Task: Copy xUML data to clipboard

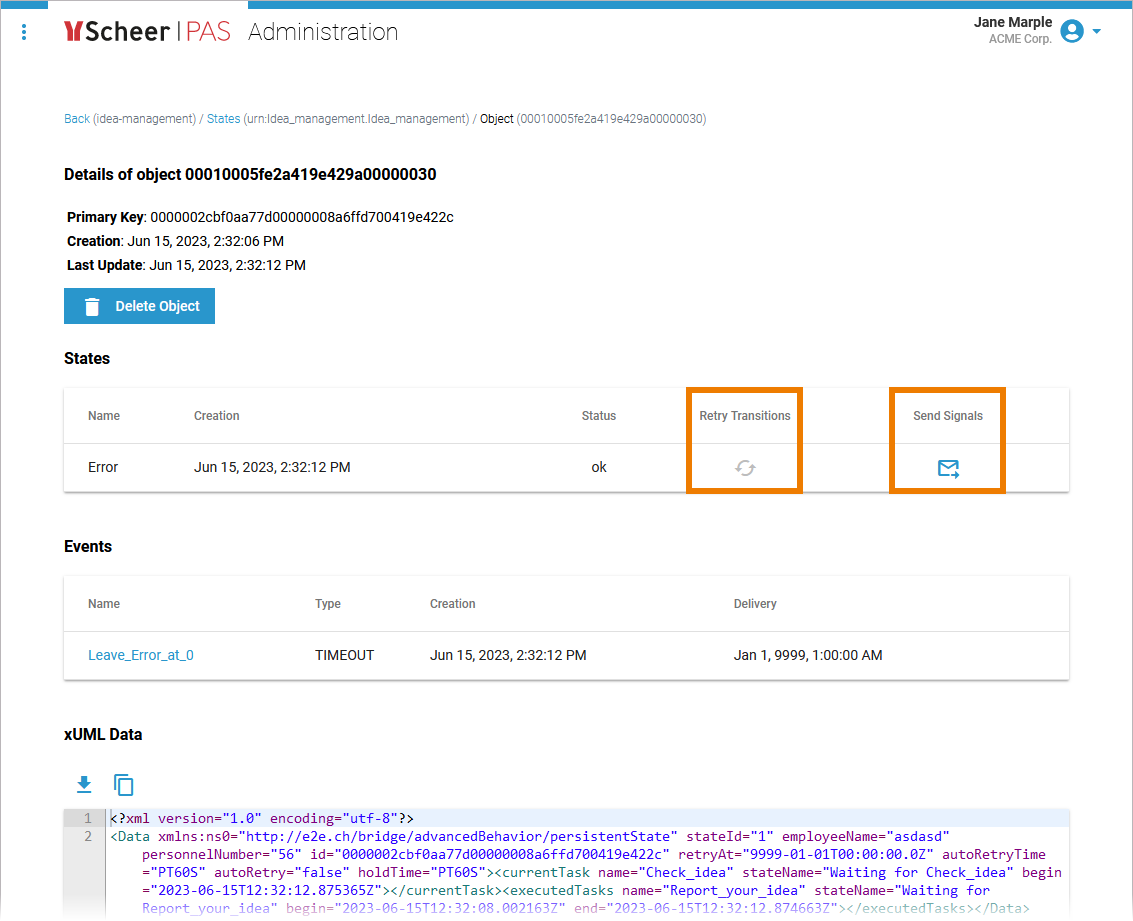Action: (123, 784)
